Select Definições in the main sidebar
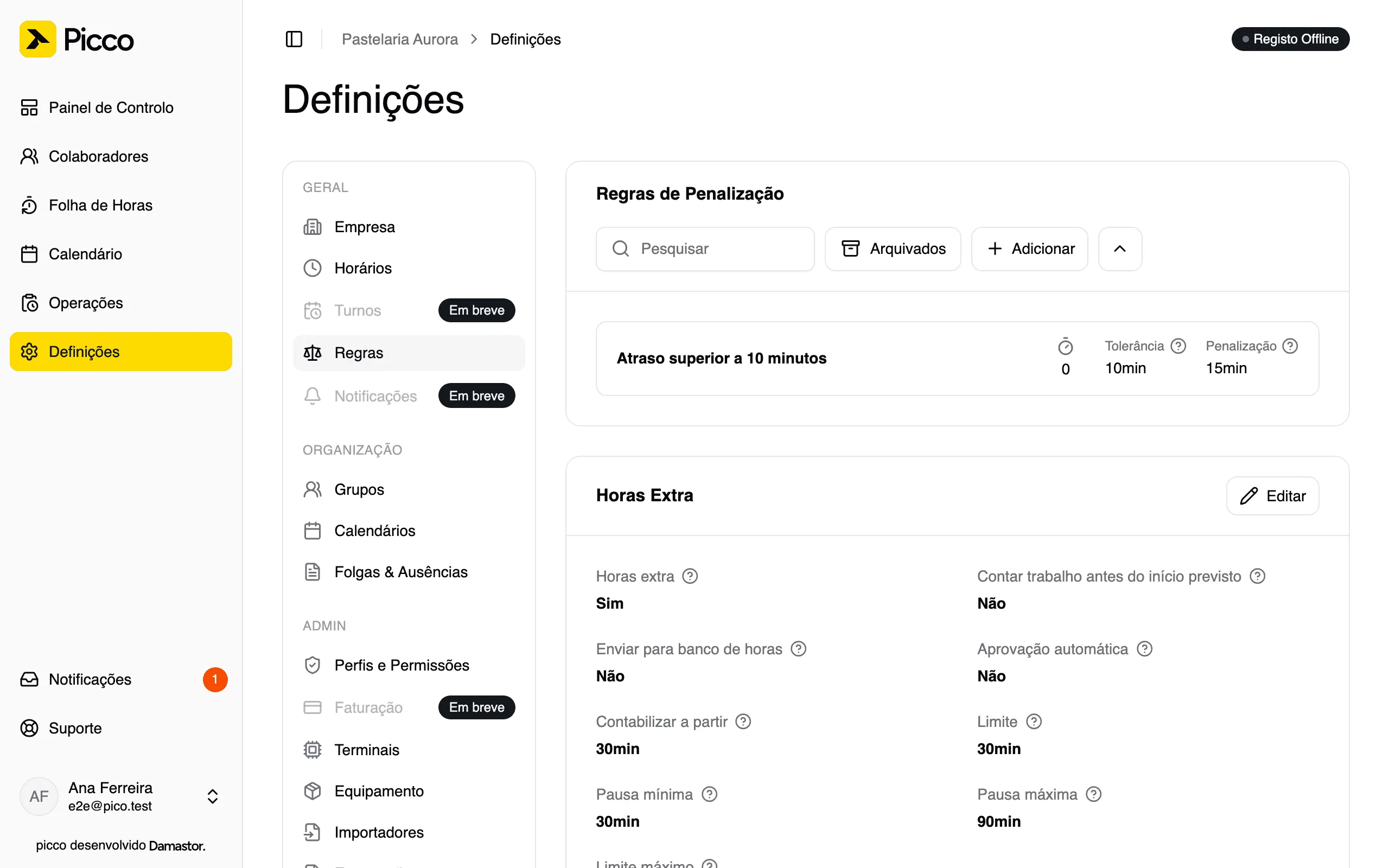Screen dimensions: 1389x868 pos(121,352)
